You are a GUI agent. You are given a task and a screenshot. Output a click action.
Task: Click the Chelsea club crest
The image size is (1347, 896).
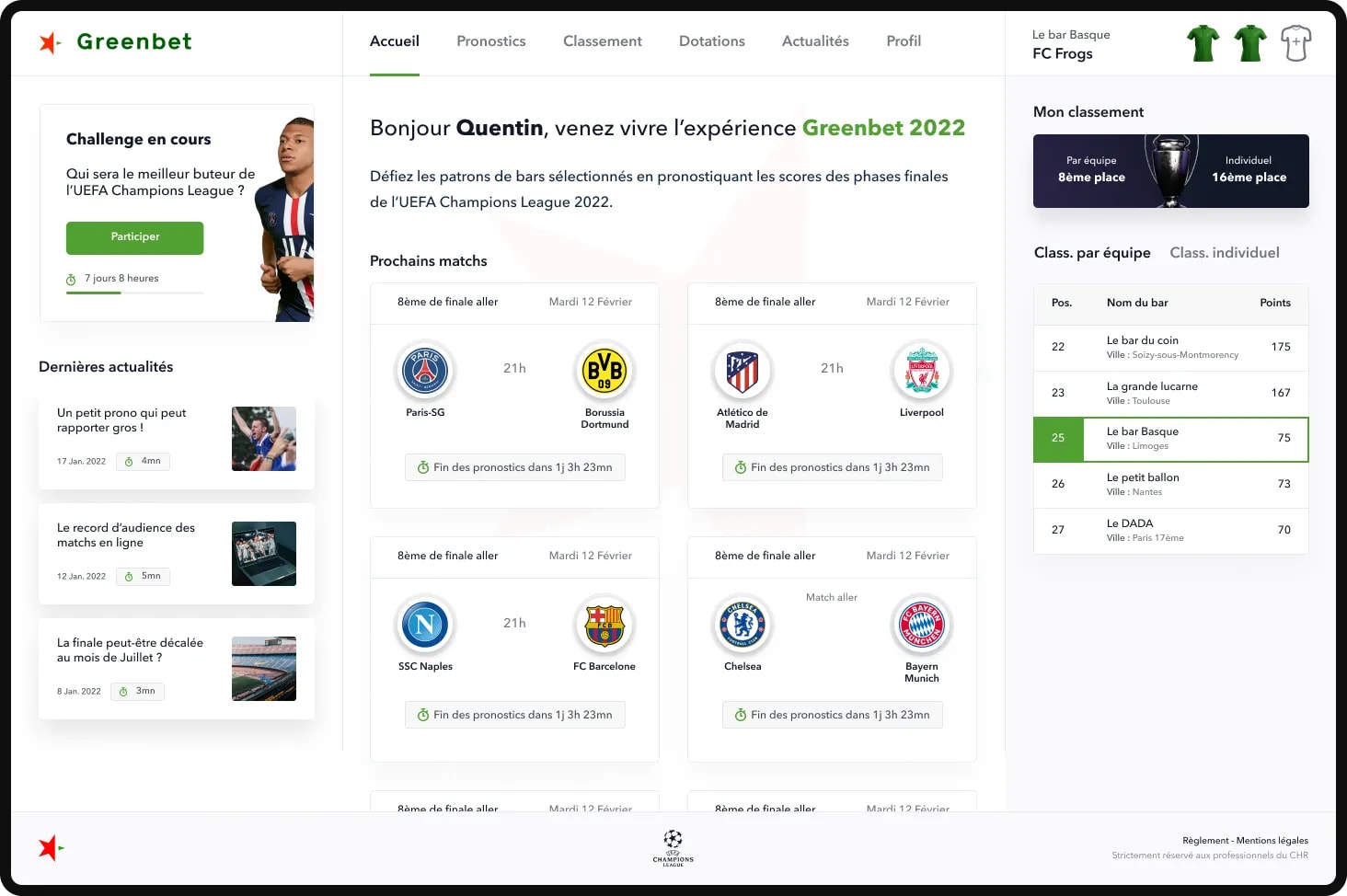click(x=743, y=625)
